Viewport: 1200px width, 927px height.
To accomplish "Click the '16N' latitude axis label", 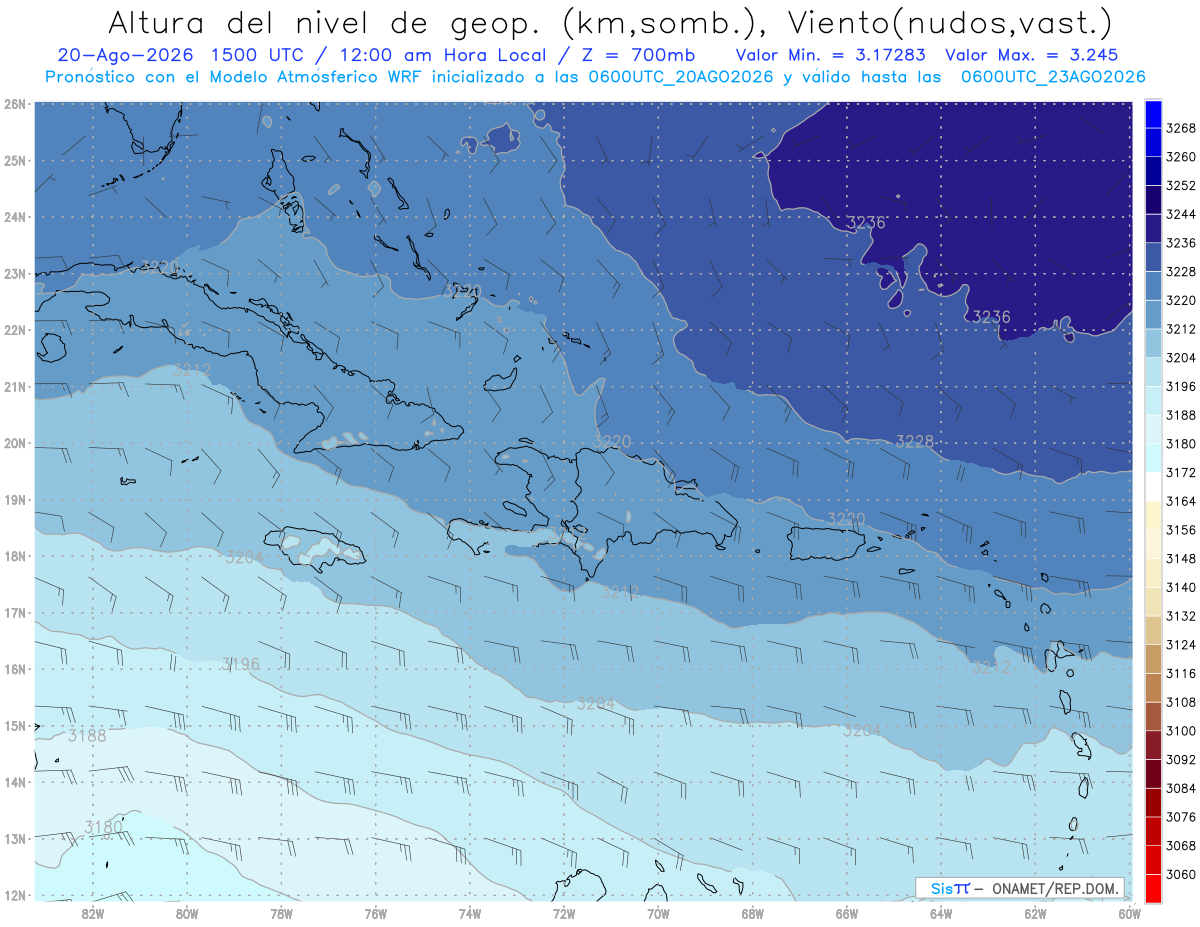I will 15,670.
